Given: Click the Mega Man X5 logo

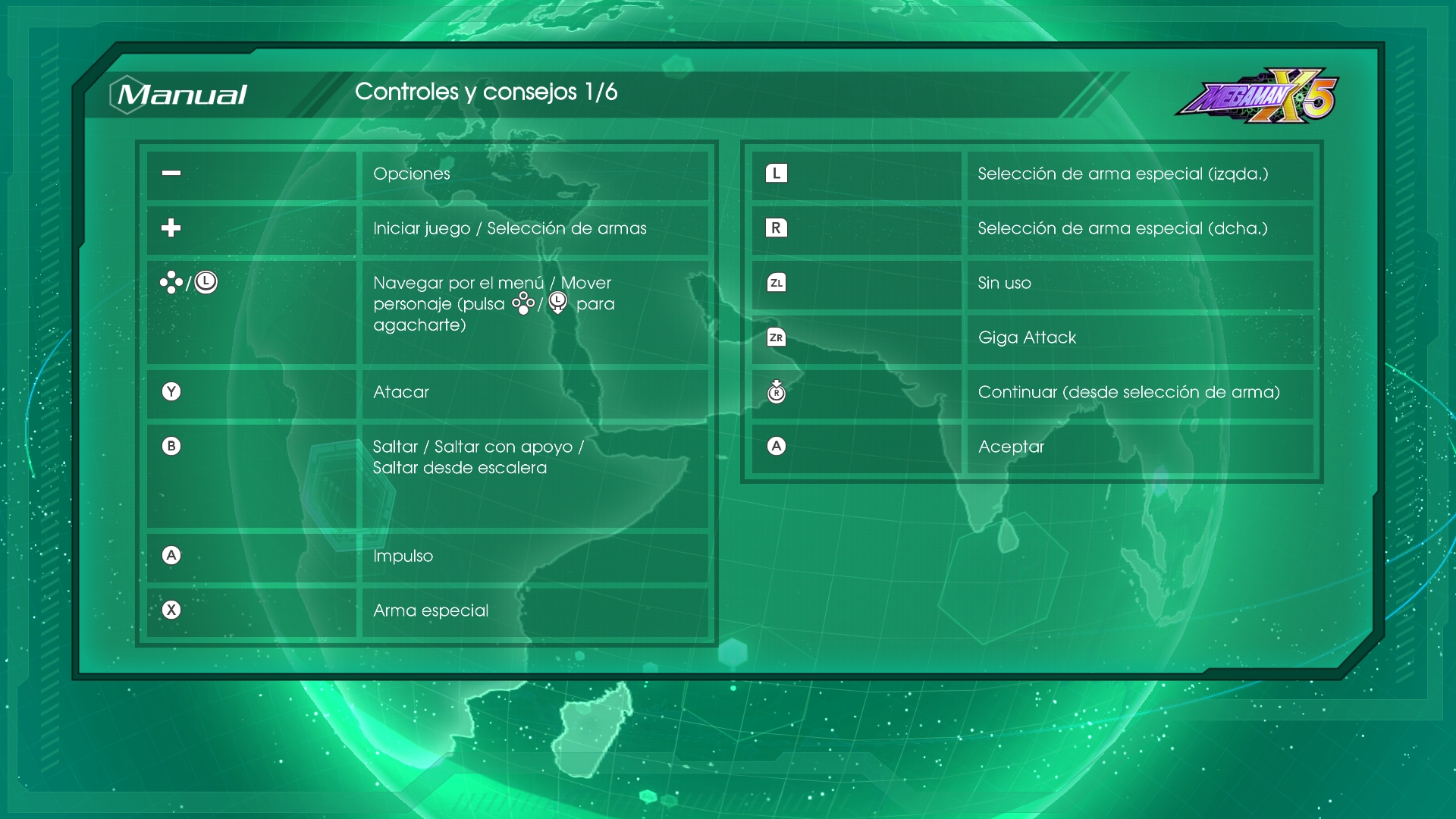Looking at the screenshot, I should [x=1258, y=96].
